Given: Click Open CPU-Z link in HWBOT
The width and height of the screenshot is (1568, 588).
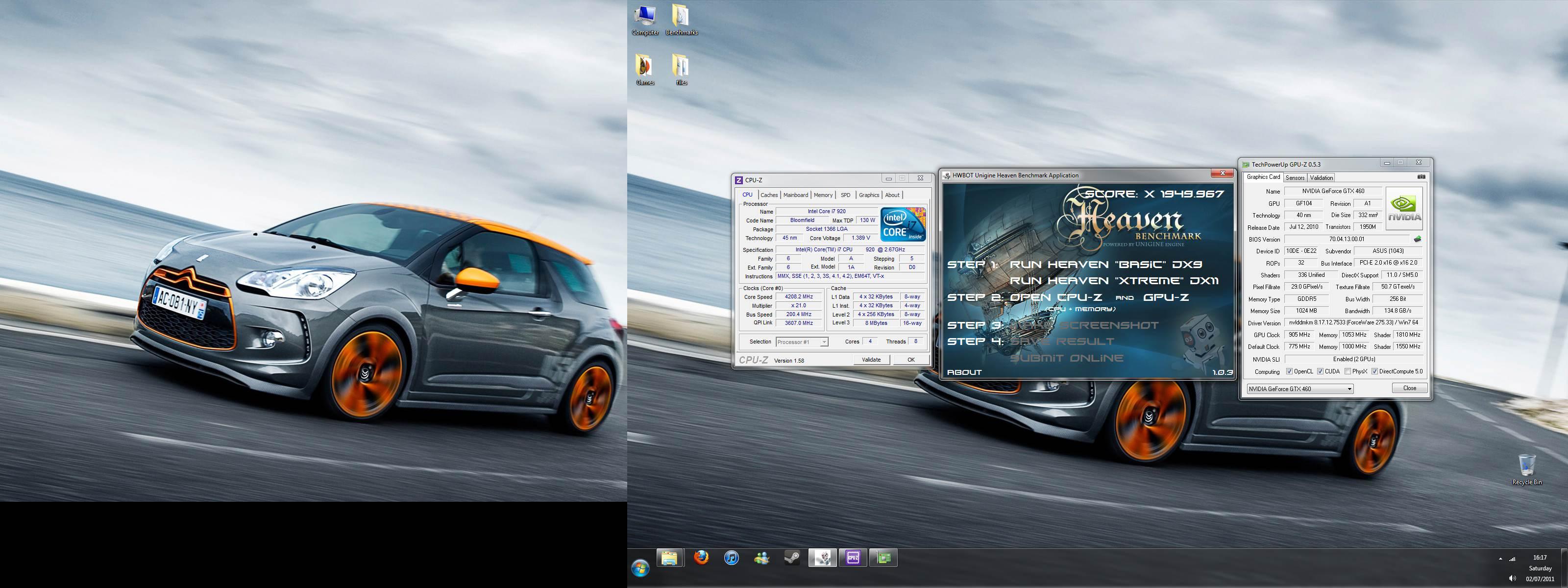Looking at the screenshot, I should 1055,297.
